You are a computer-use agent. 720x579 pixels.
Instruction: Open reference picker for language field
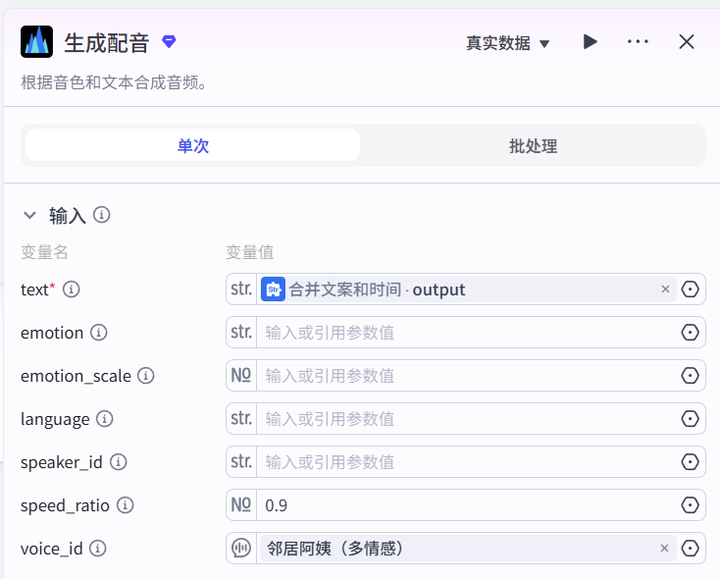[690, 419]
